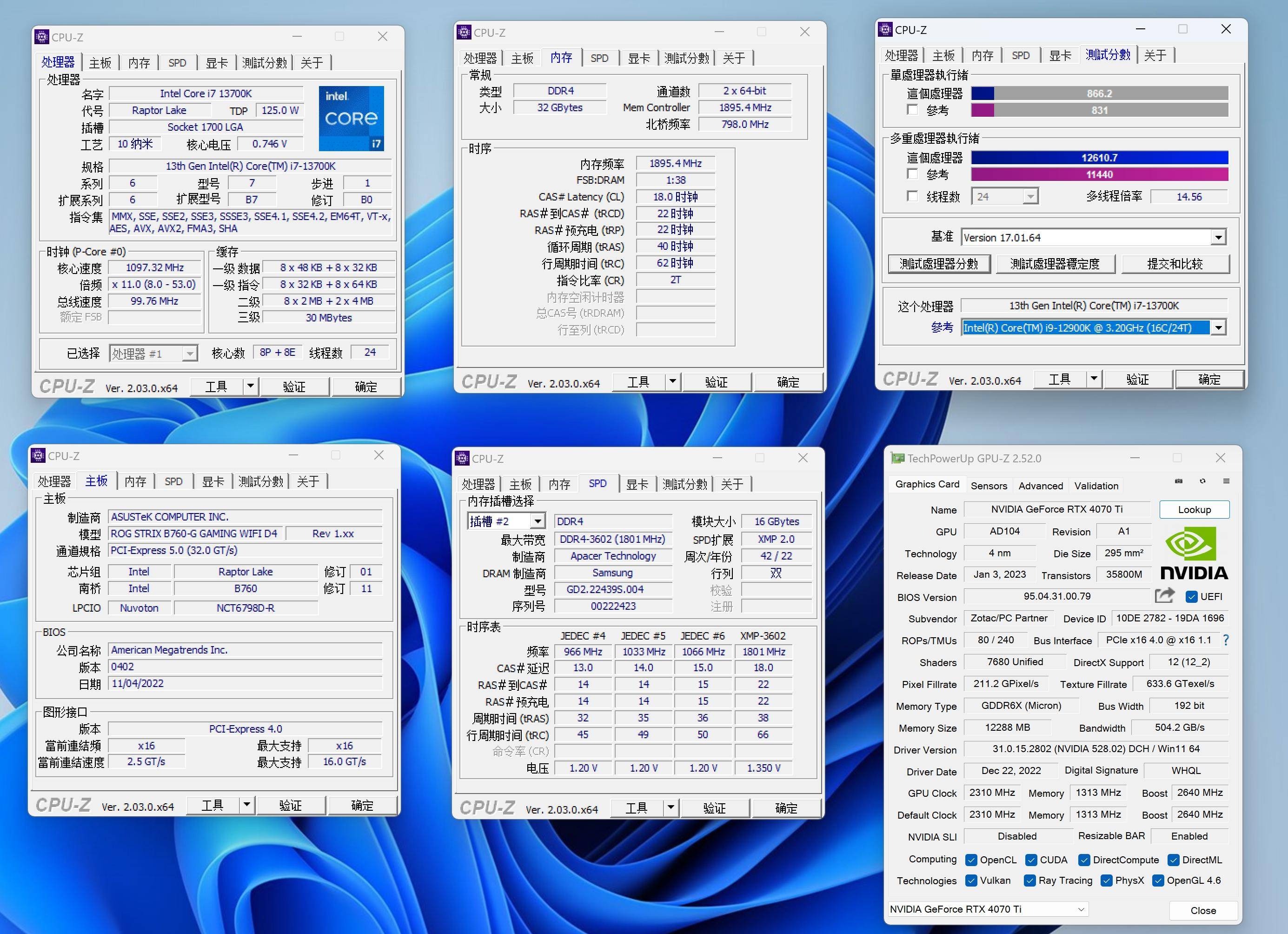Toggle the OpenCL checkbox

pyautogui.click(x=971, y=860)
